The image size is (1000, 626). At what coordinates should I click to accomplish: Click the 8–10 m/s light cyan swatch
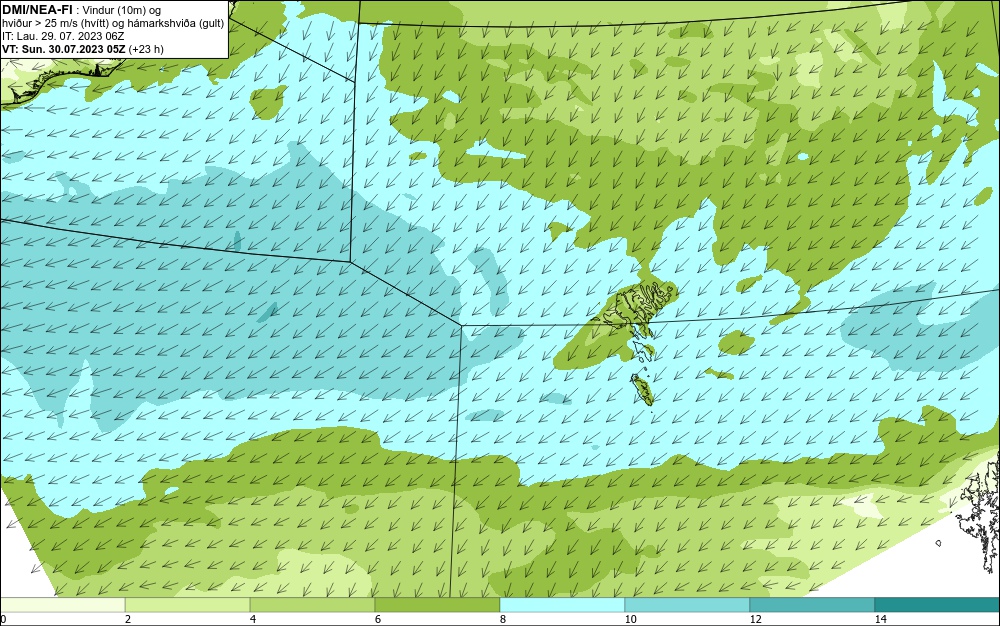tap(562, 605)
